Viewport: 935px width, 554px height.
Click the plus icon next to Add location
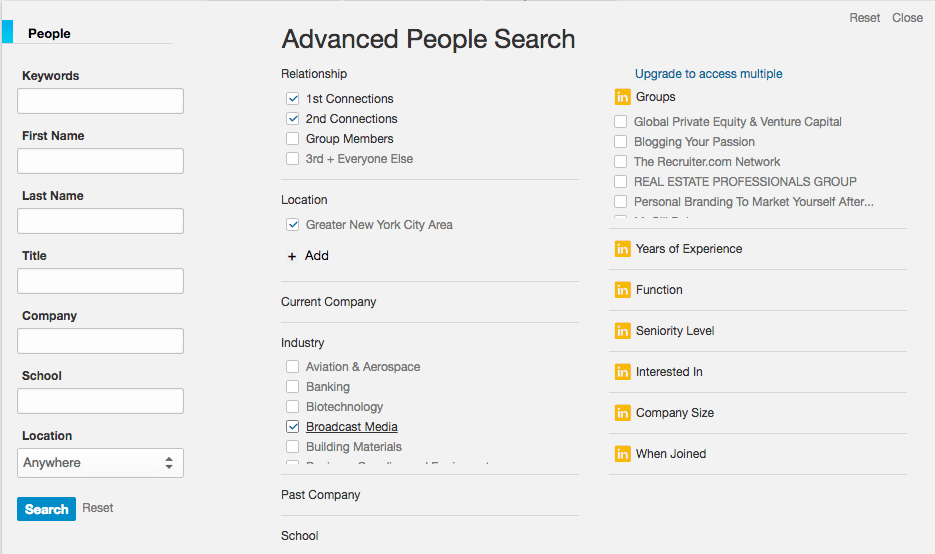tap(292, 256)
